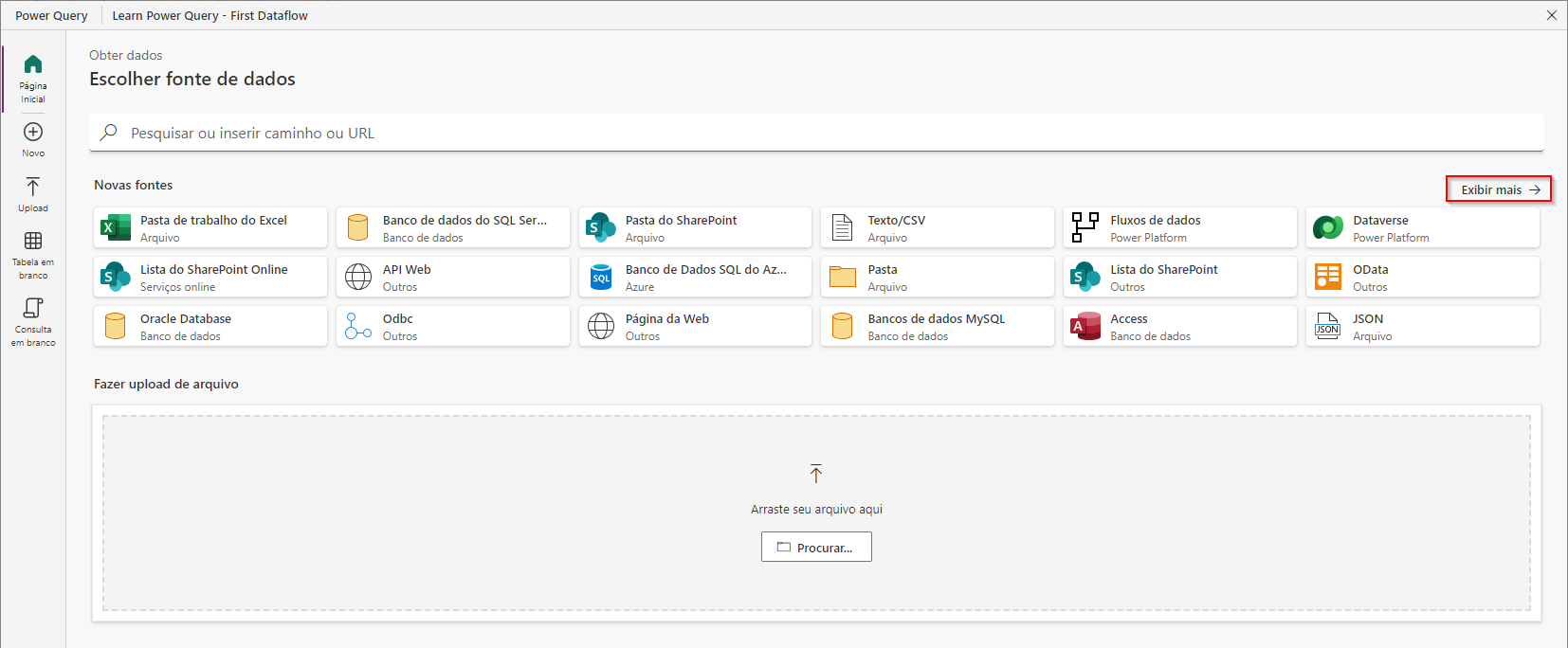The height and width of the screenshot is (648, 1568).
Task: Click the Novo plus icon in sidebar
Action: click(x=33, y=132)
